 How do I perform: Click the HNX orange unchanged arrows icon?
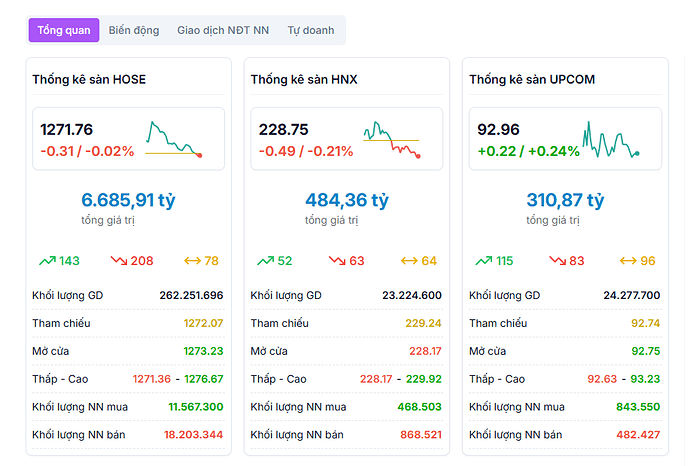coord(409,261)
